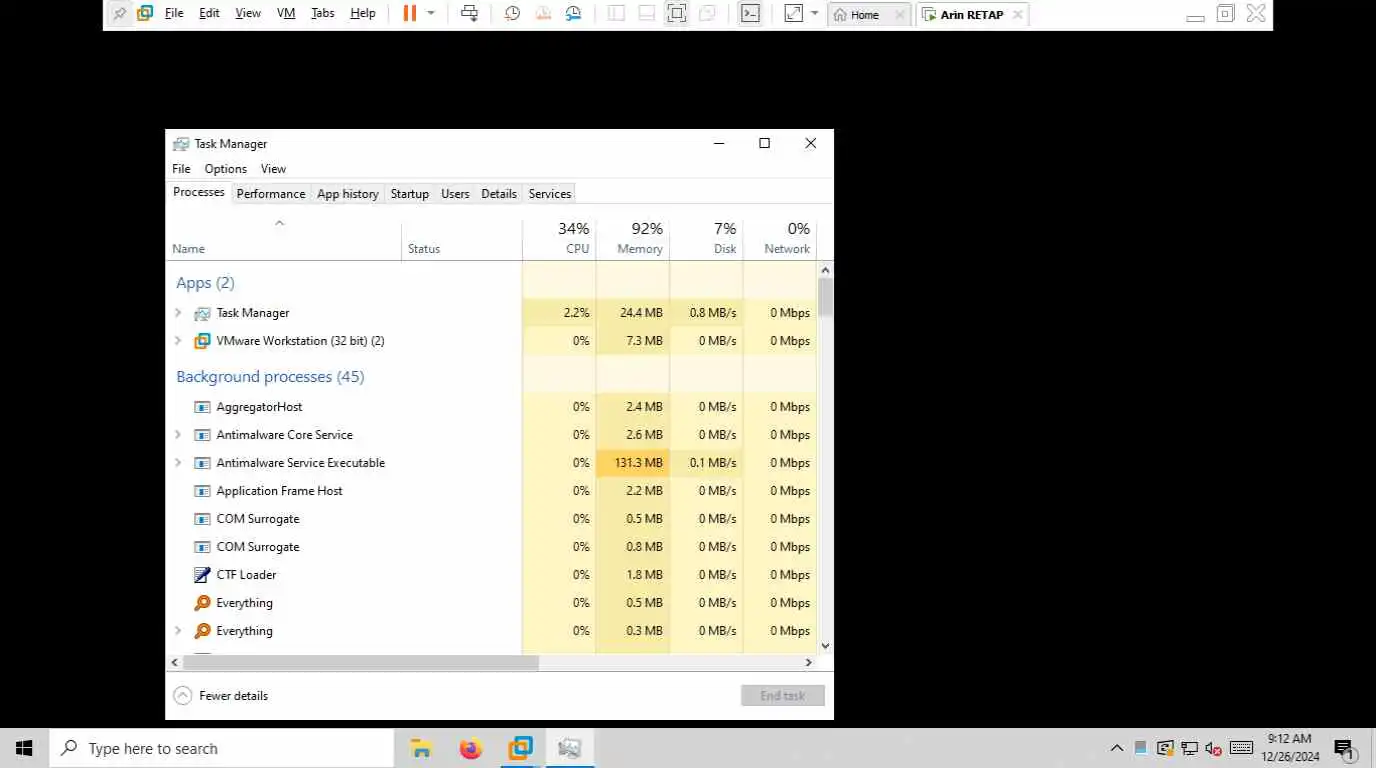Screen dimensions: 1376x768
Task: Expand the Everything row using 0.3 MB
Action: click(x=178, y=631)
